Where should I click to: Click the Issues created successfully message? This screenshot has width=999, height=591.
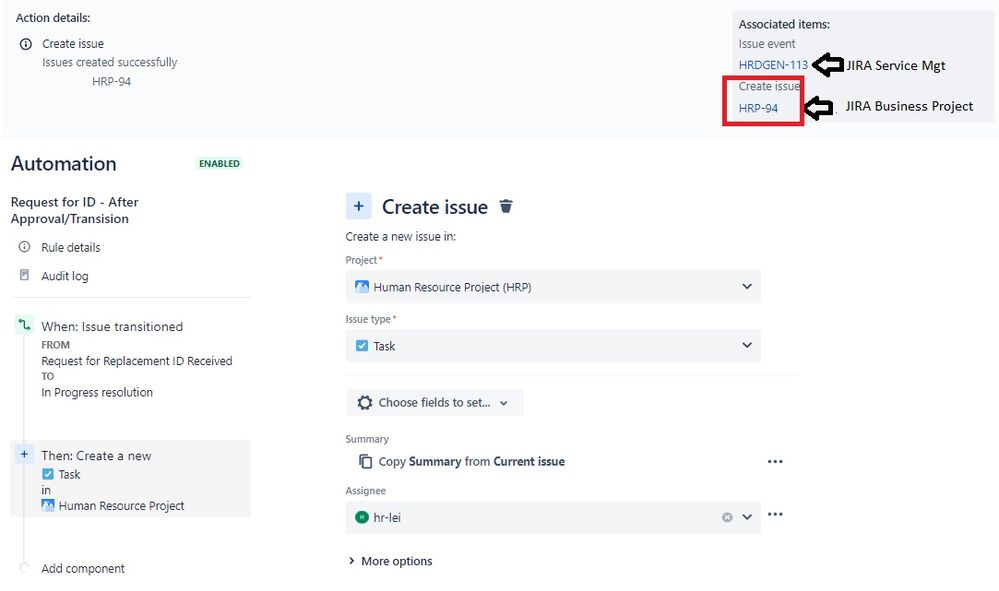[110, 62]
